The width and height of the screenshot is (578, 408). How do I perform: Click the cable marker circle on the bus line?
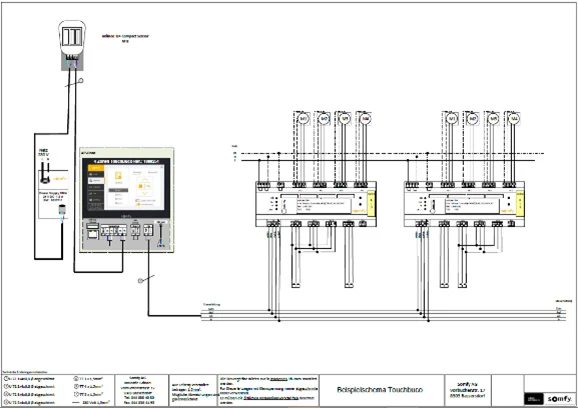coord(140,281)
